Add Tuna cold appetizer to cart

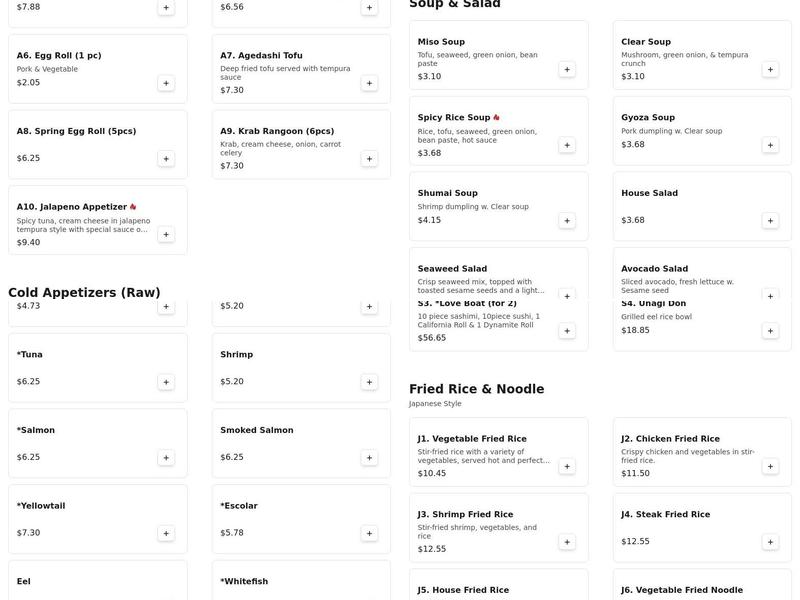coord(166,382)
